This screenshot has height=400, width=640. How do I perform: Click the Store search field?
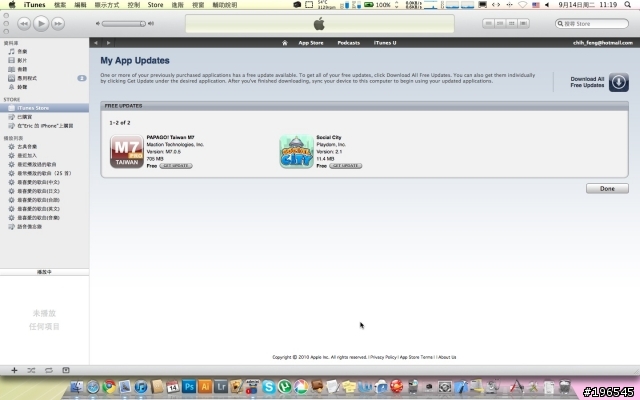[x=592, y=24]
